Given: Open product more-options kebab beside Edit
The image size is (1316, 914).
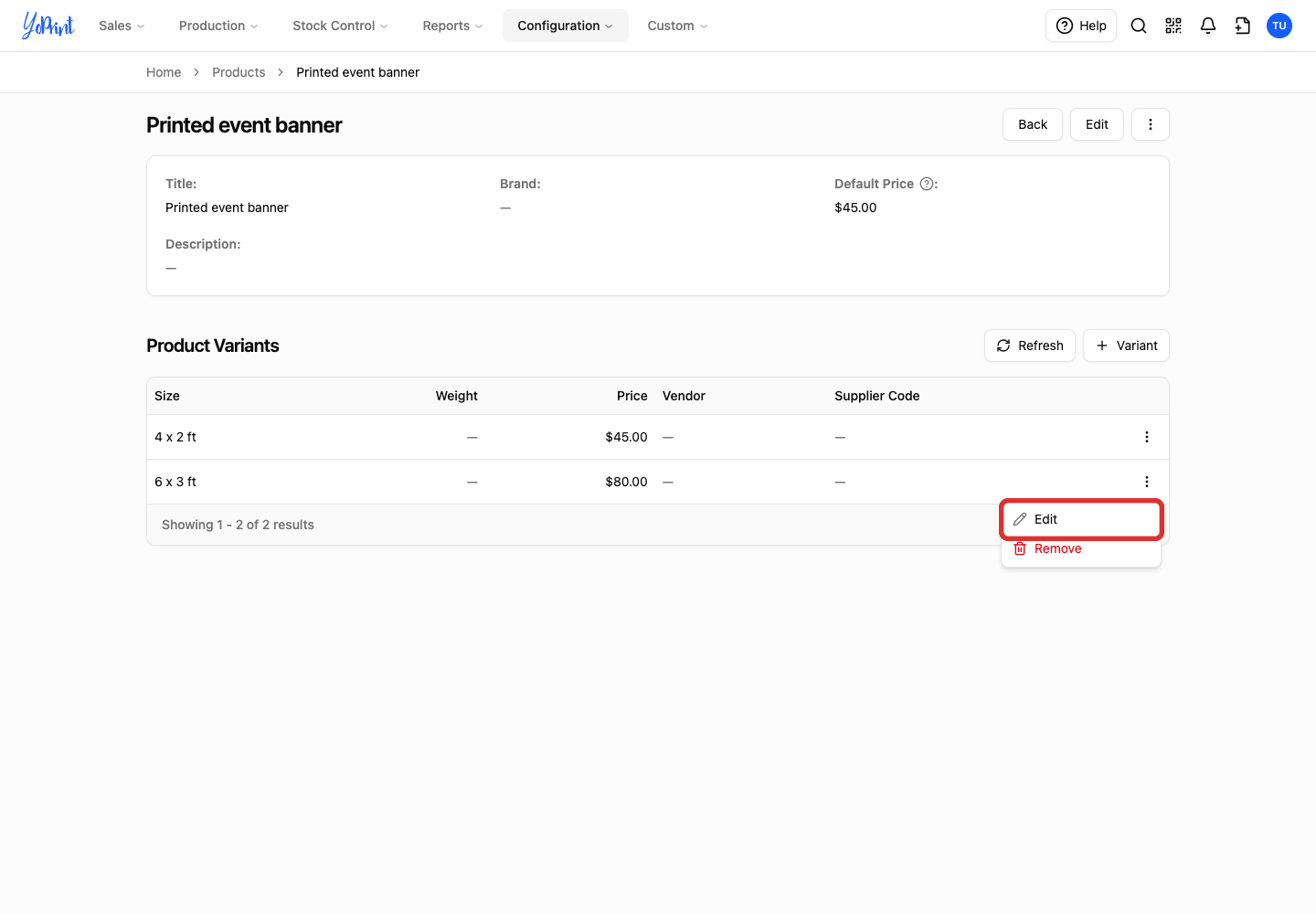Looking at the screenshot, I should 1151,124.
